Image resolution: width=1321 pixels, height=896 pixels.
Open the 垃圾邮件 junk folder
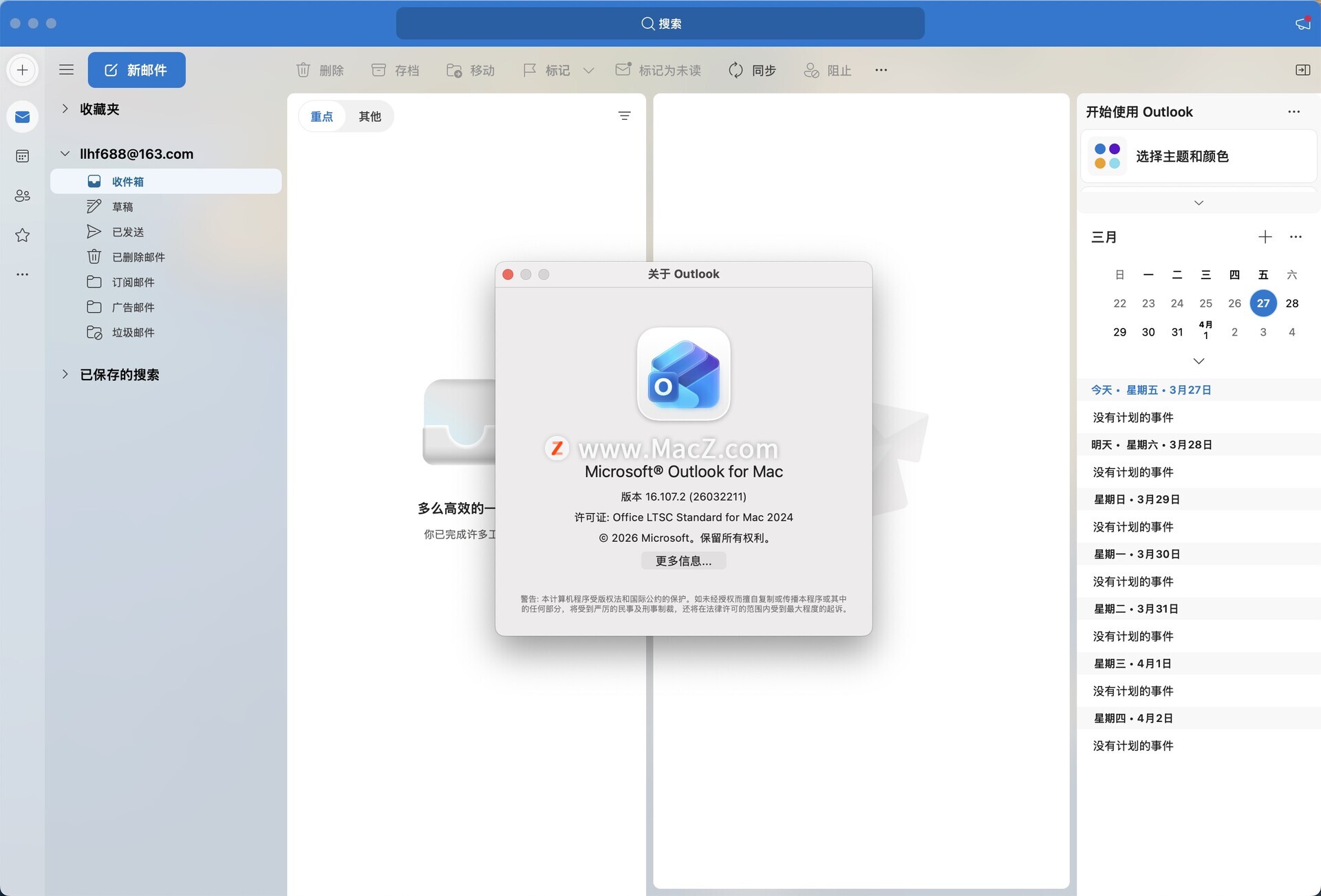pyautogui.click(x=133, y=333)
